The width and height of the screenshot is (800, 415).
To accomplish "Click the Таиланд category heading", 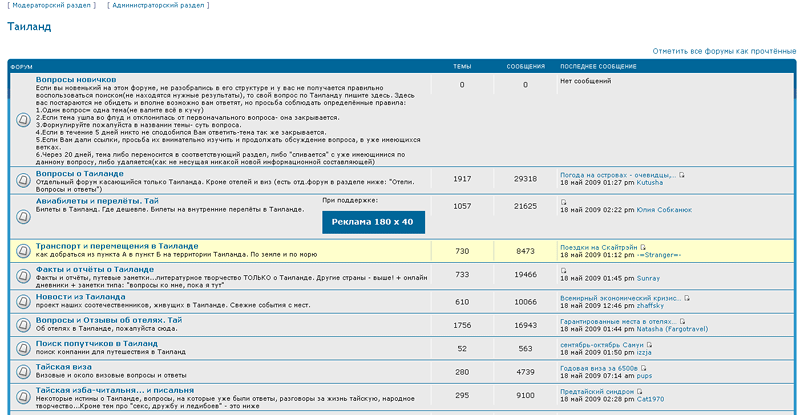I will [x=29, y=27].
